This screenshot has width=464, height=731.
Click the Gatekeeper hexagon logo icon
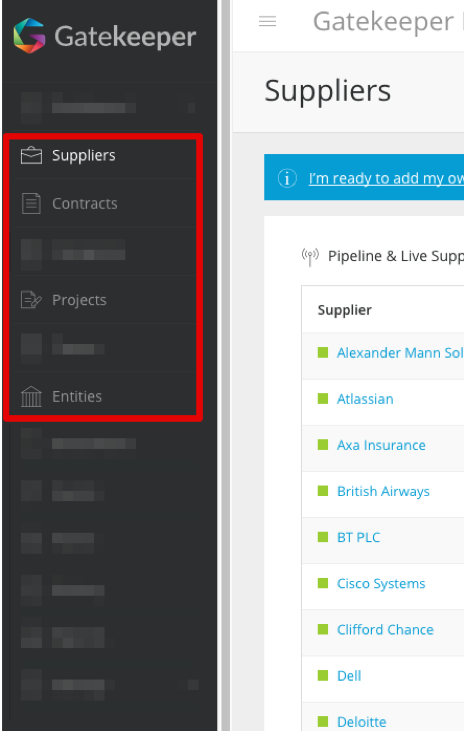point(29,36)
